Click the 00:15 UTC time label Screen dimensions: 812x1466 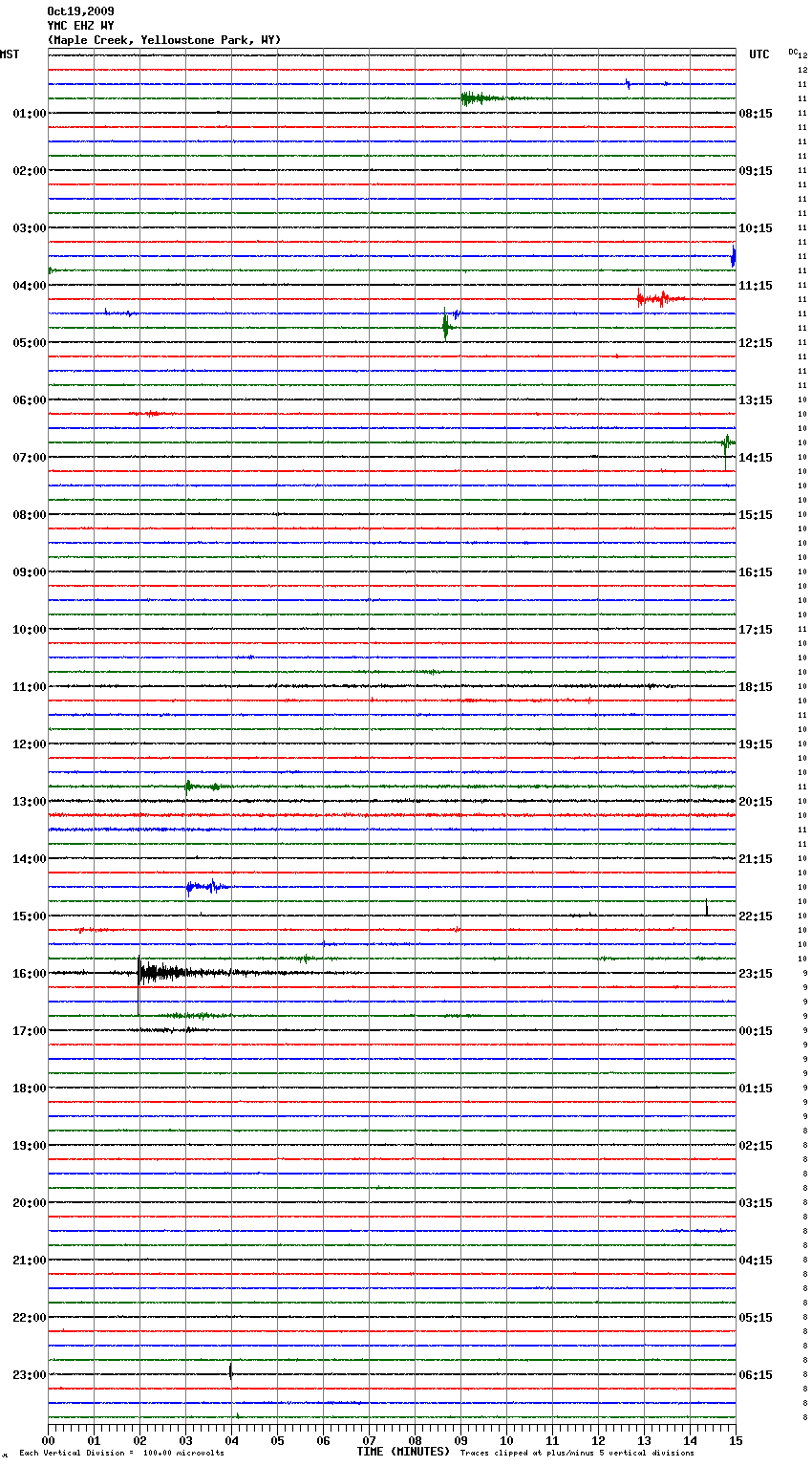pos(756,1031)
